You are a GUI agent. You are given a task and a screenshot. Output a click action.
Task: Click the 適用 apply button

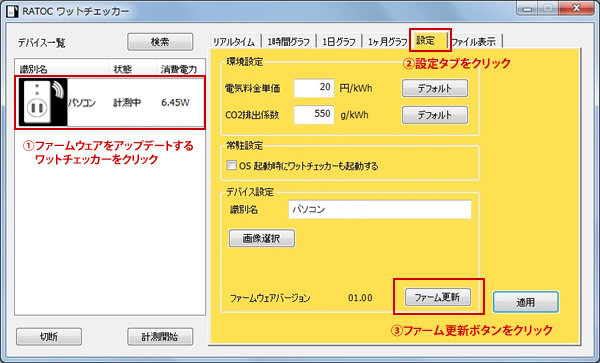pyautogui.click(x=526, y=302)
